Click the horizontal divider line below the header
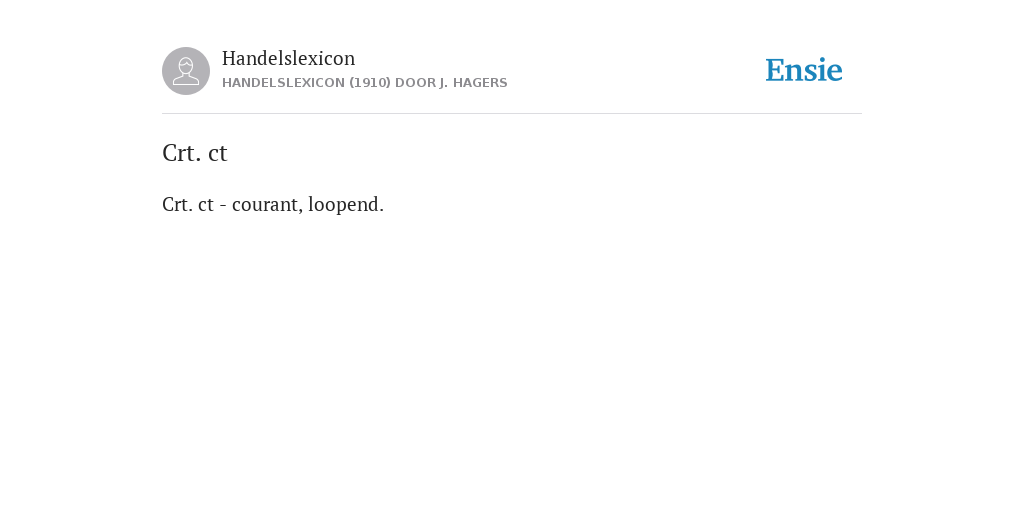 (512, 114)
